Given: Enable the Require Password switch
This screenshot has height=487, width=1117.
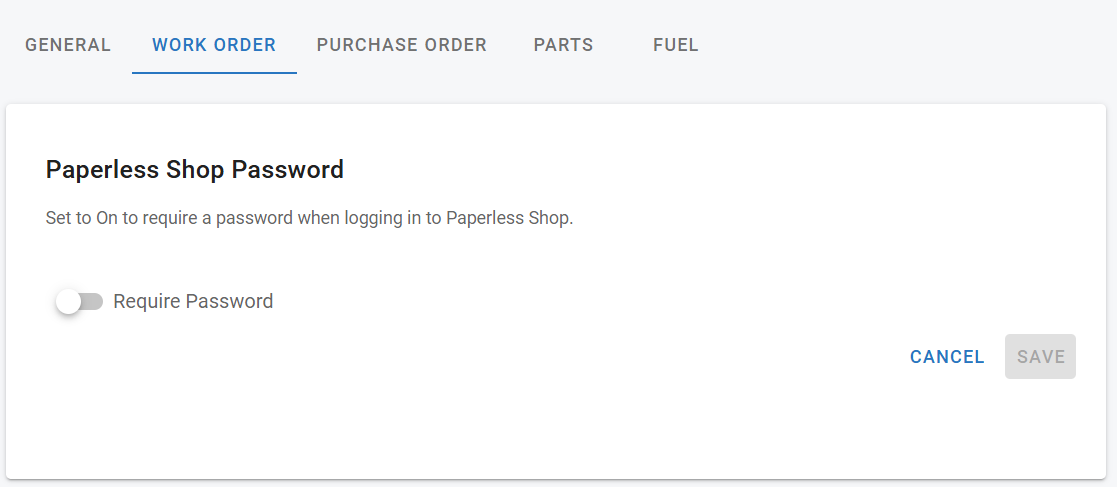Looking at the screenshot, I should [x=80, y=301].
